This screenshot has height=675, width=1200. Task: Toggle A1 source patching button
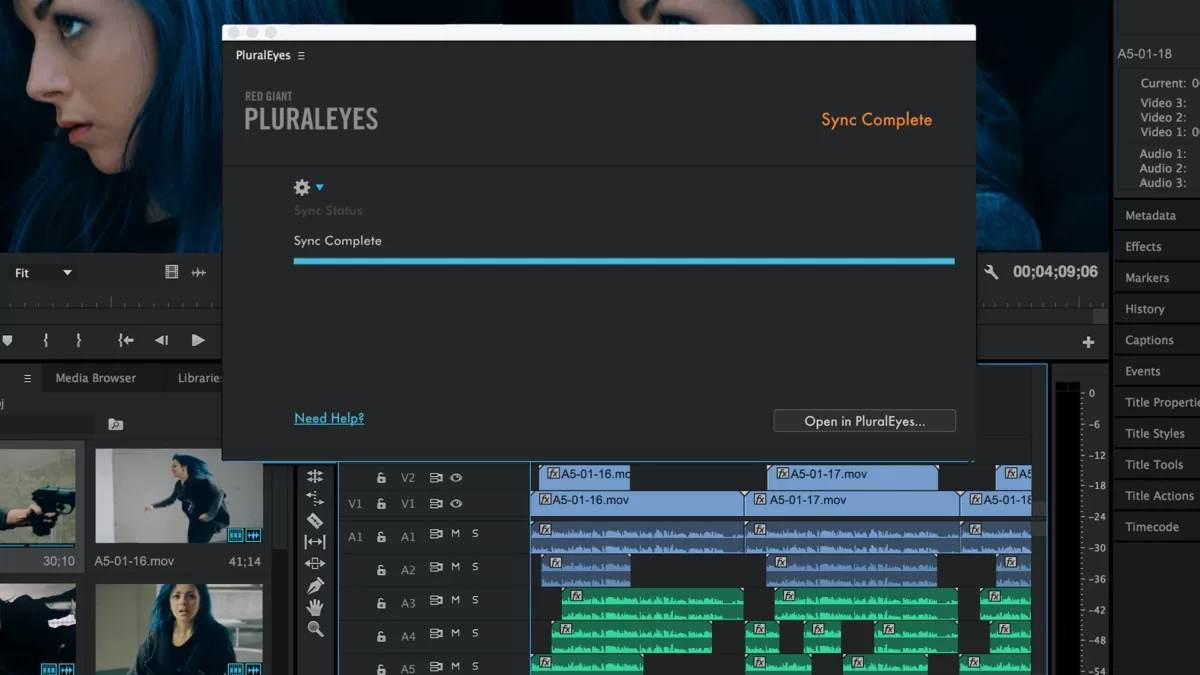pos(355,537)
